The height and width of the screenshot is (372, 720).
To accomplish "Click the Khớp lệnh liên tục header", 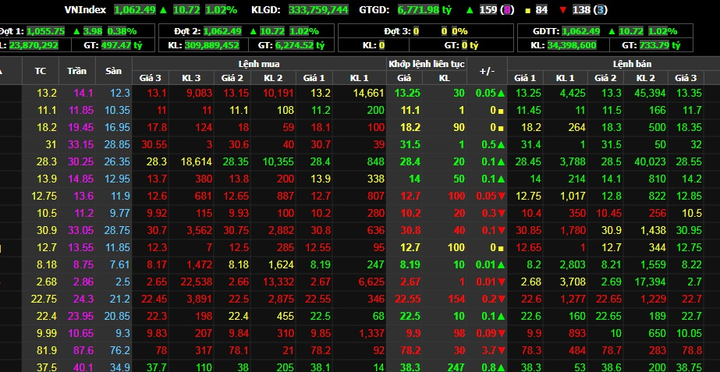I will point(427,64).
